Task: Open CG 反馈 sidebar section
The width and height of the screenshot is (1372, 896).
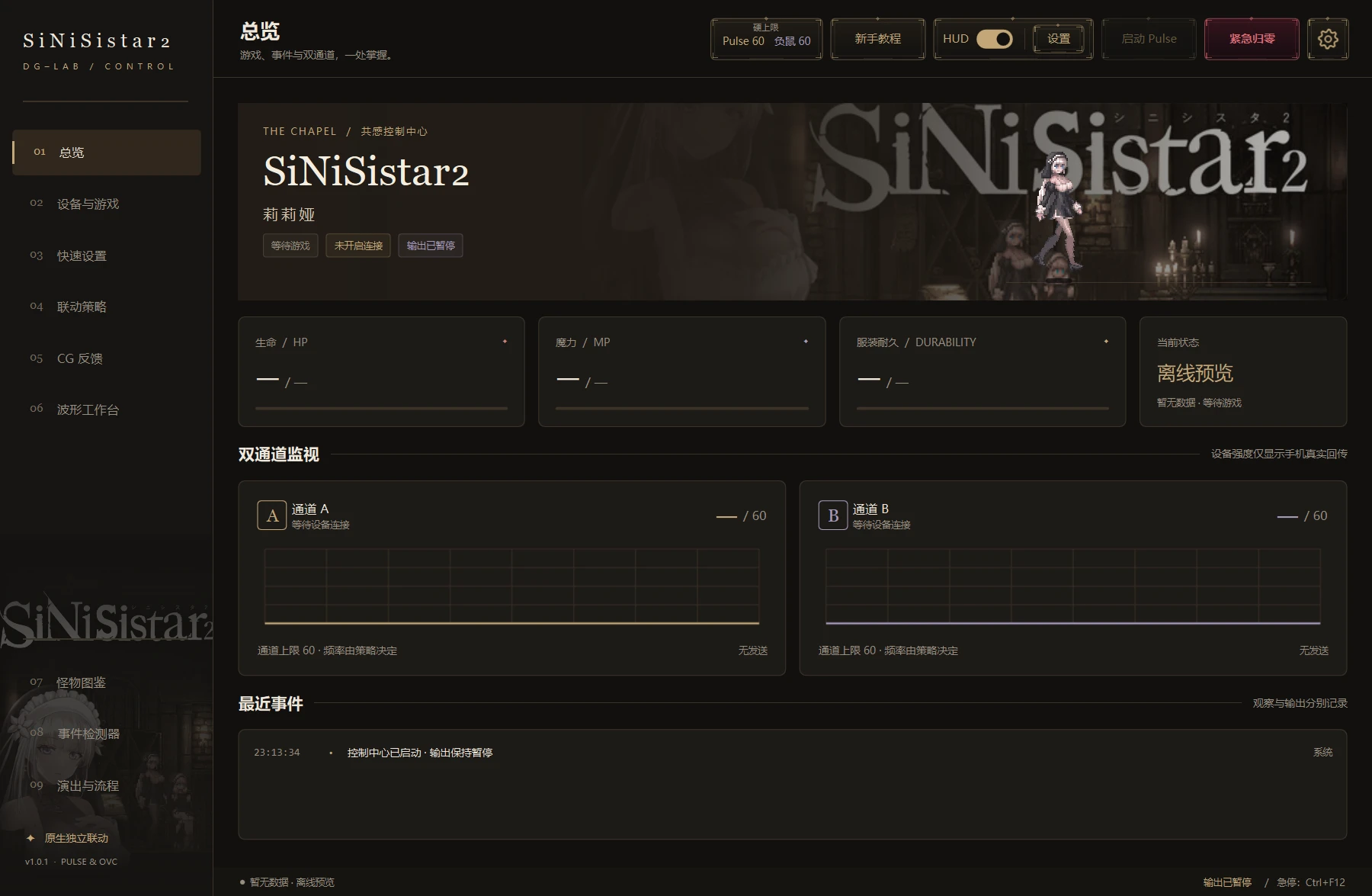Action: point(107,358)
